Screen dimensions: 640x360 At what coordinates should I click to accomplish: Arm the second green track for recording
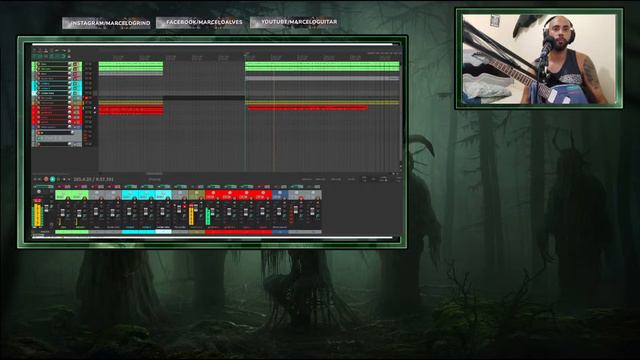tap(39, 69)
